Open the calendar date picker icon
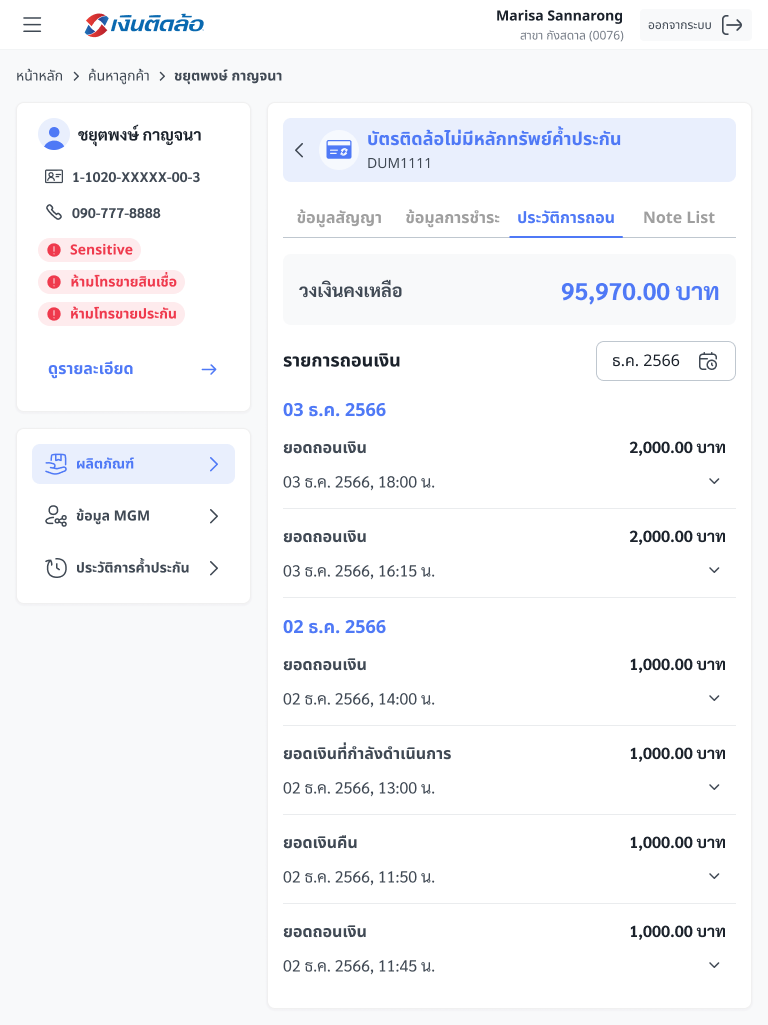 click(708, 361)
